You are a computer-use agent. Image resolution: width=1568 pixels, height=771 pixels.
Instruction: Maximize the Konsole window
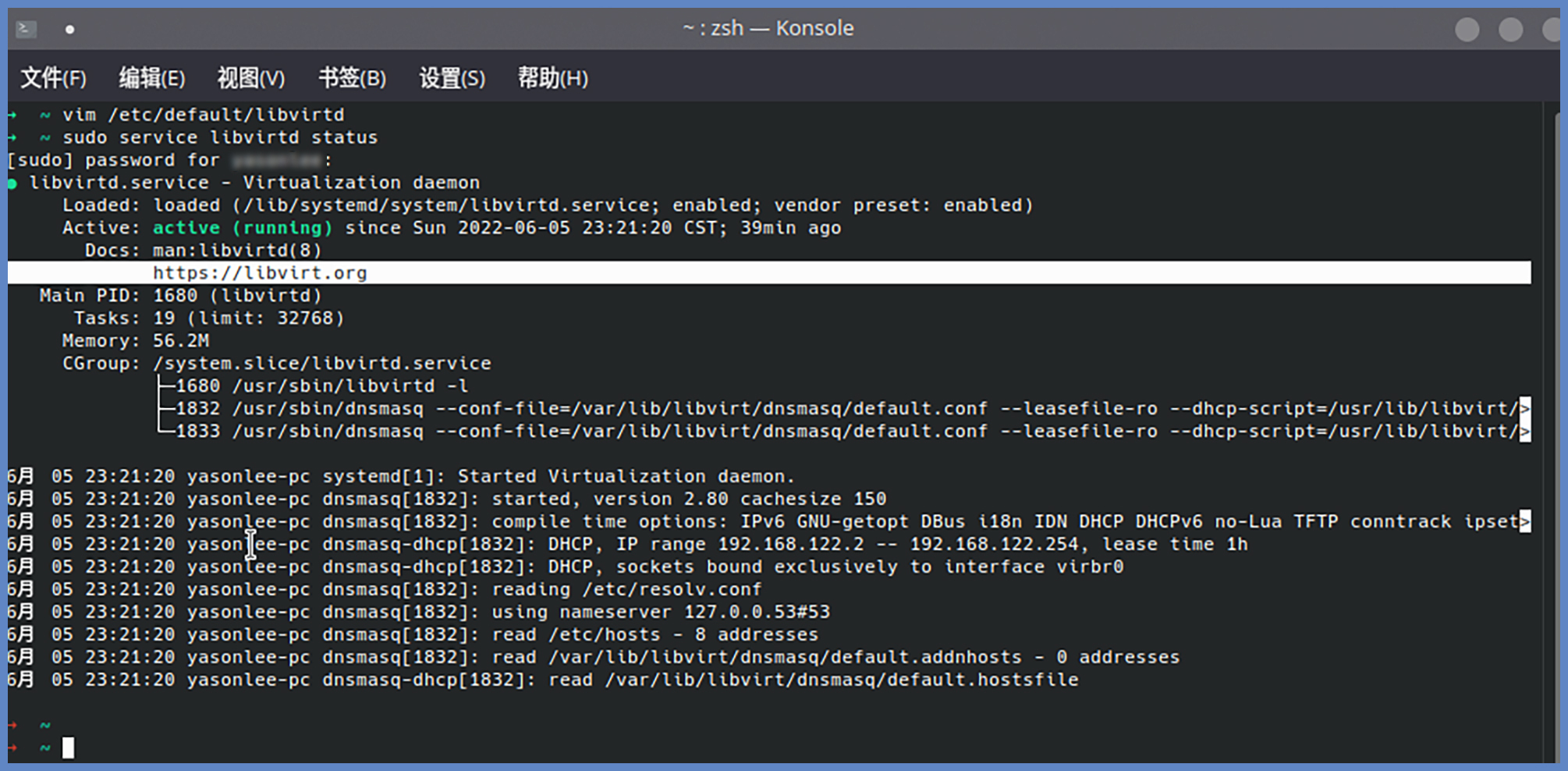[1510, 30]
